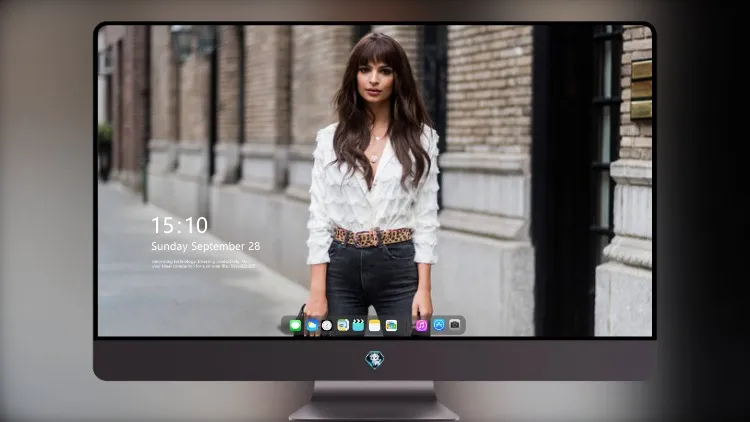Open the blue App Store icon
This screenshot has height=422, width=750.
(439, 325)
